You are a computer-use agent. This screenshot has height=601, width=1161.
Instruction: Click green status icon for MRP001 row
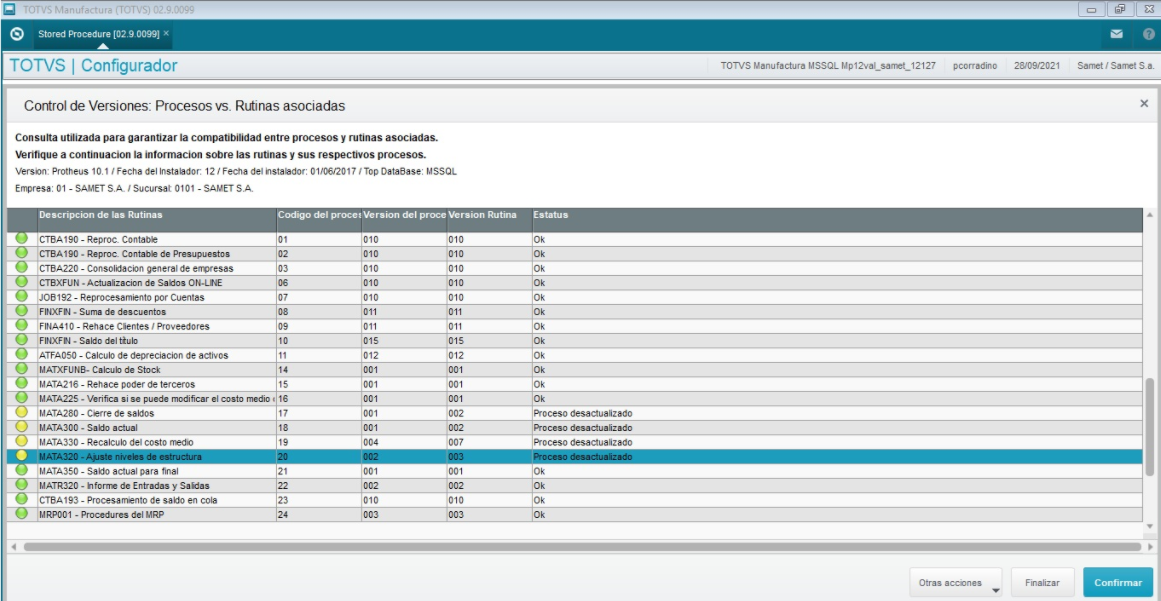tap(21, 514)
